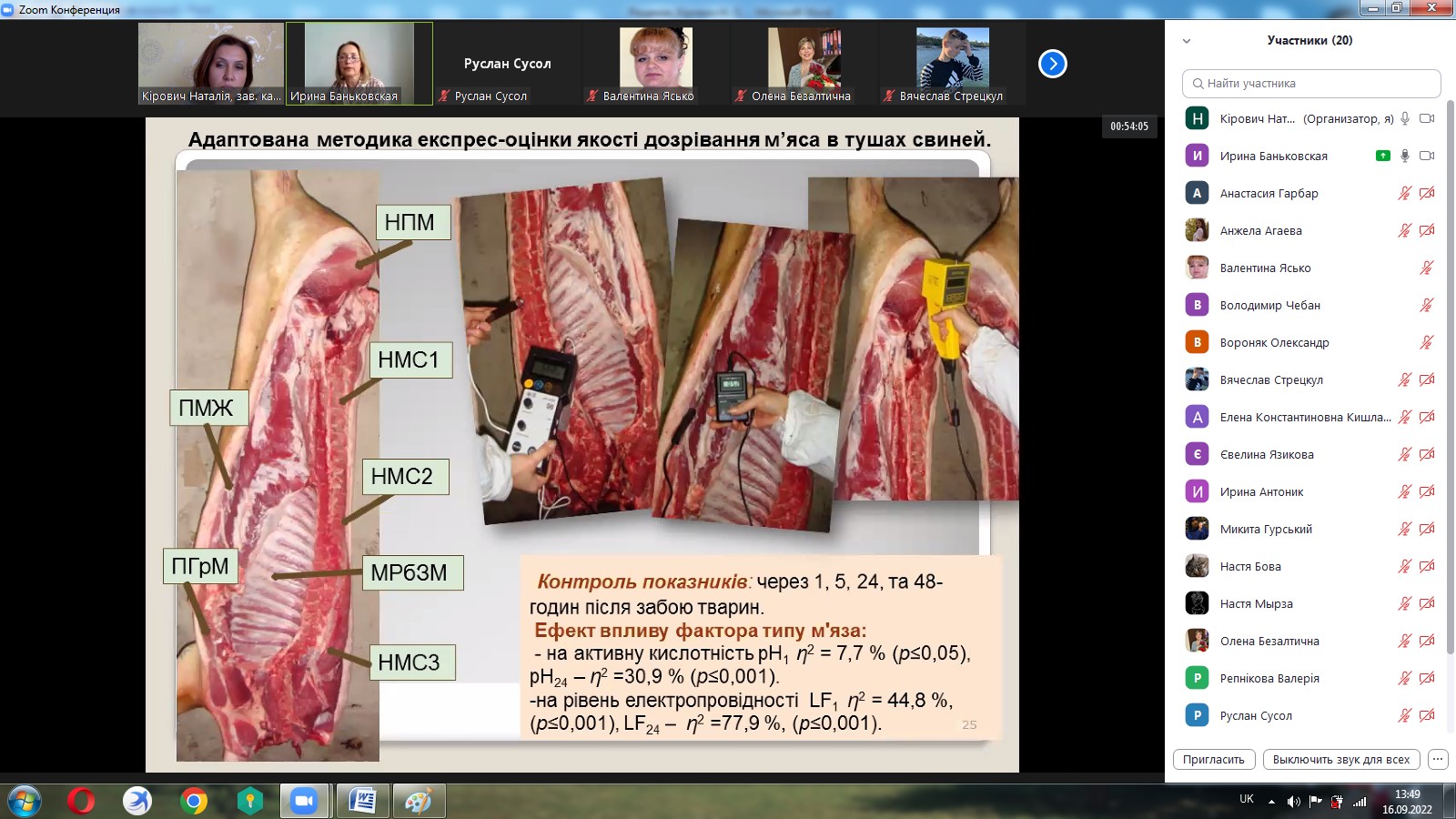Toggle the muted microphone of Анжела Агаева
The image size is (1456, 819).
(1405, 230)
